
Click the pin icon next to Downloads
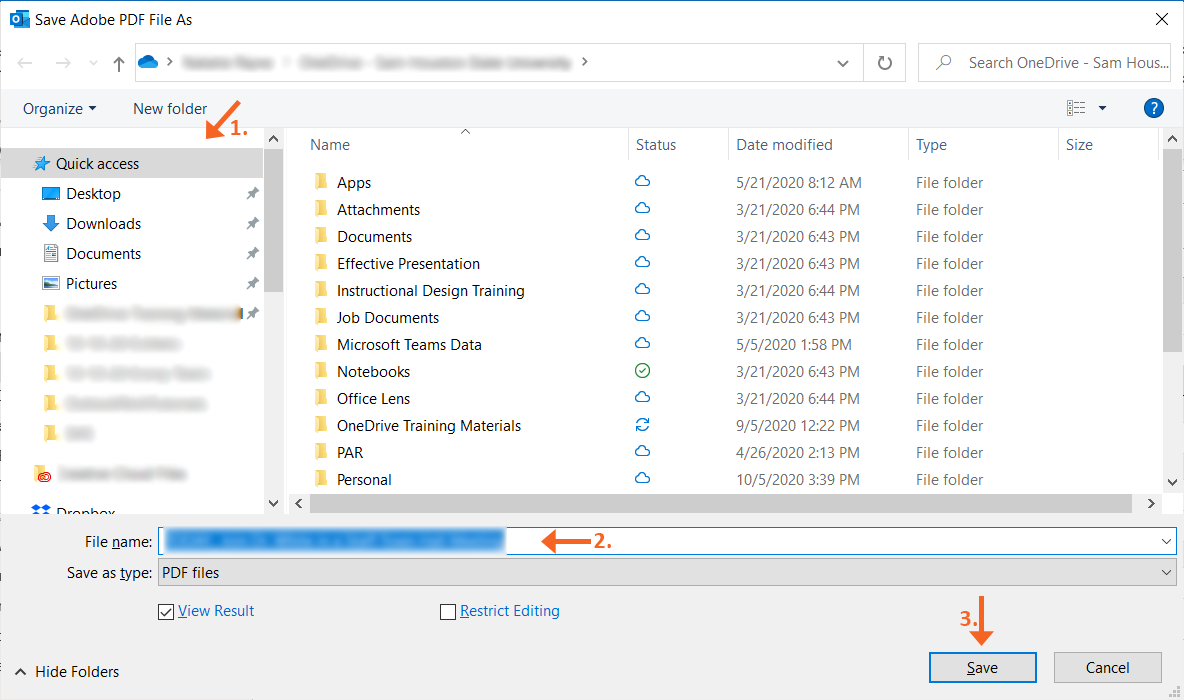click(252, 223)
